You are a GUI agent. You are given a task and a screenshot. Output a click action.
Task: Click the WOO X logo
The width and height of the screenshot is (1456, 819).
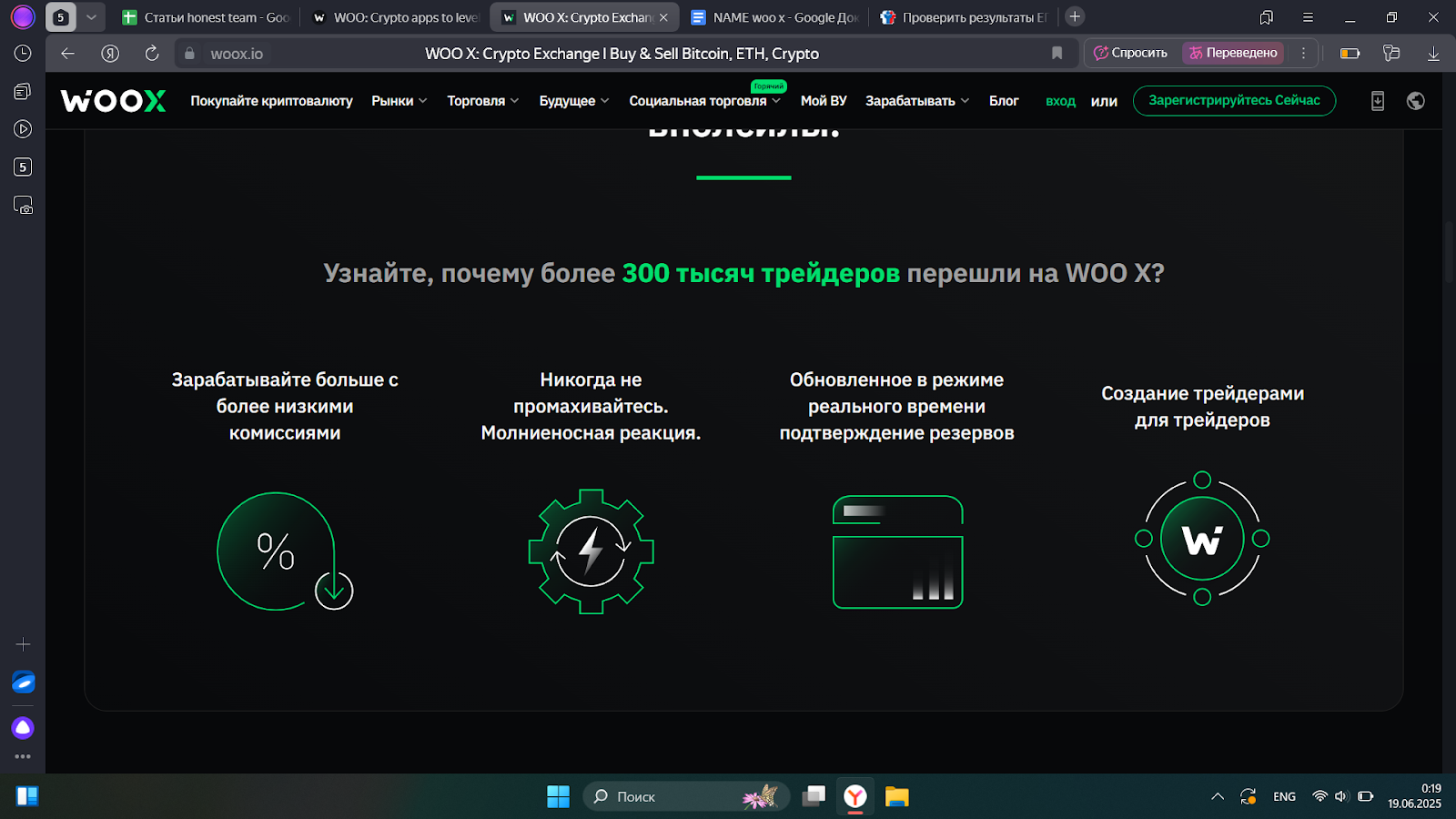113,100
